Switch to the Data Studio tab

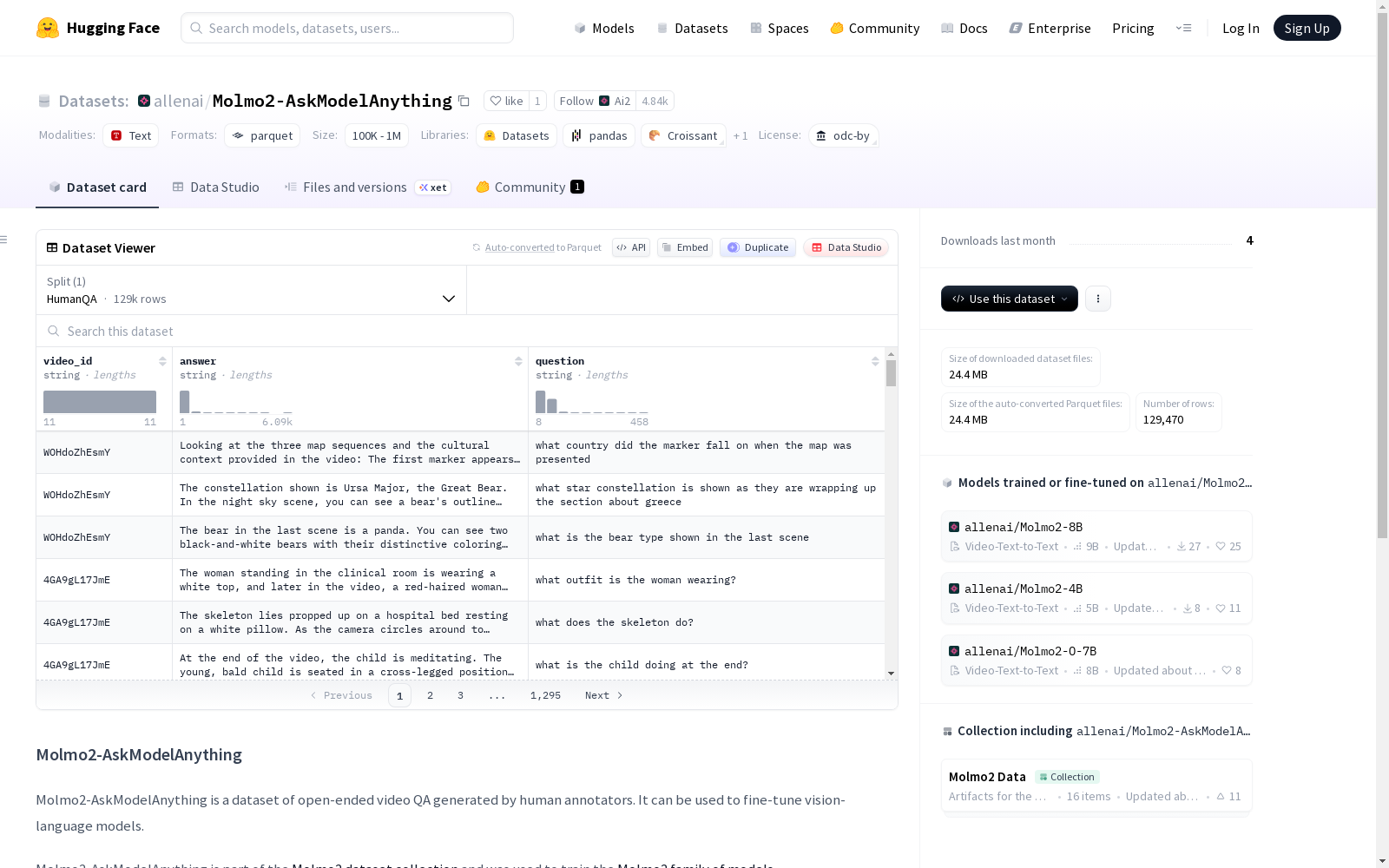click(x=215, y=187)
